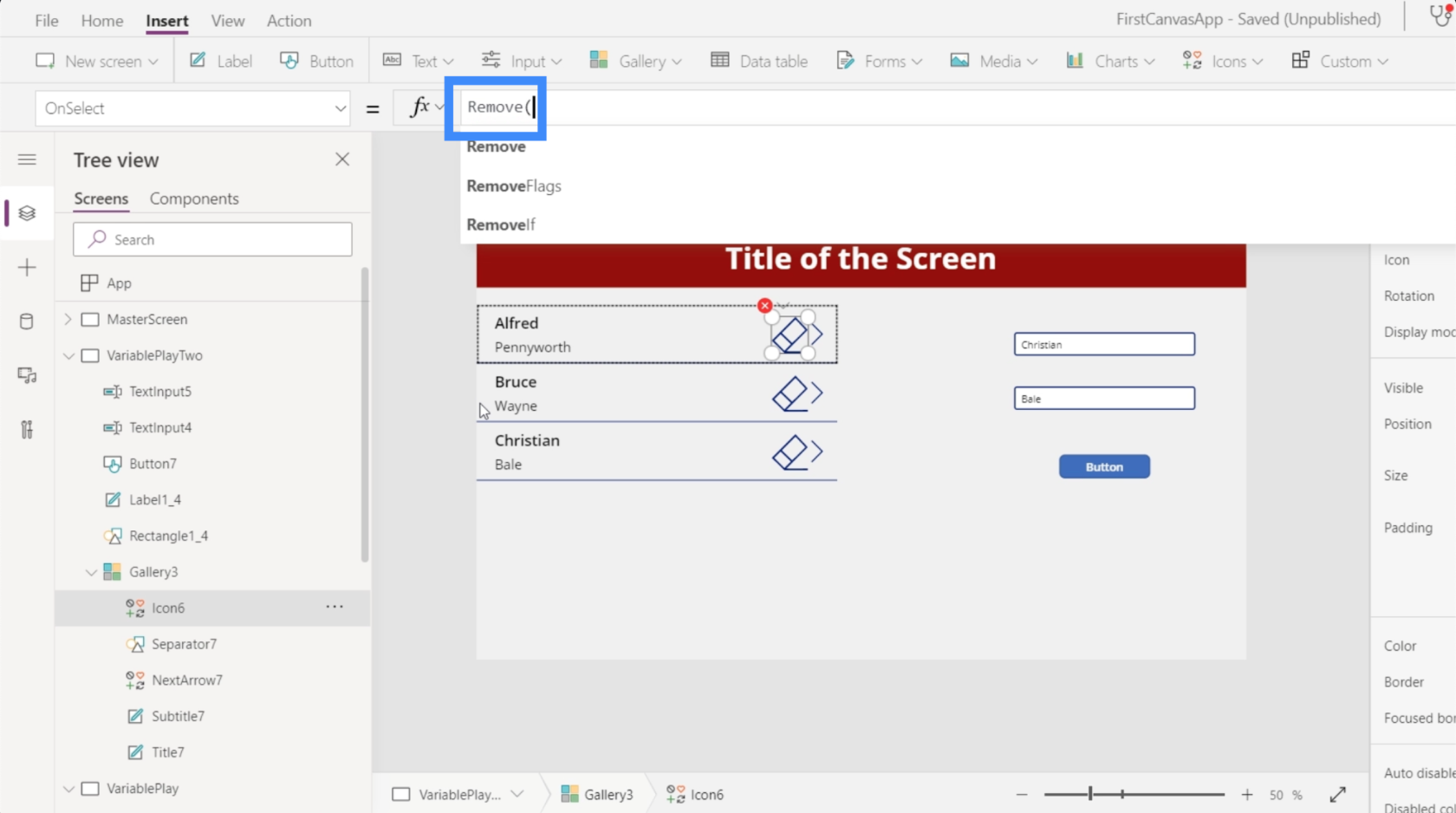Screen dimensions: 1456x813
Task: Close the Tree view panel
Action: tap(342, 159)
